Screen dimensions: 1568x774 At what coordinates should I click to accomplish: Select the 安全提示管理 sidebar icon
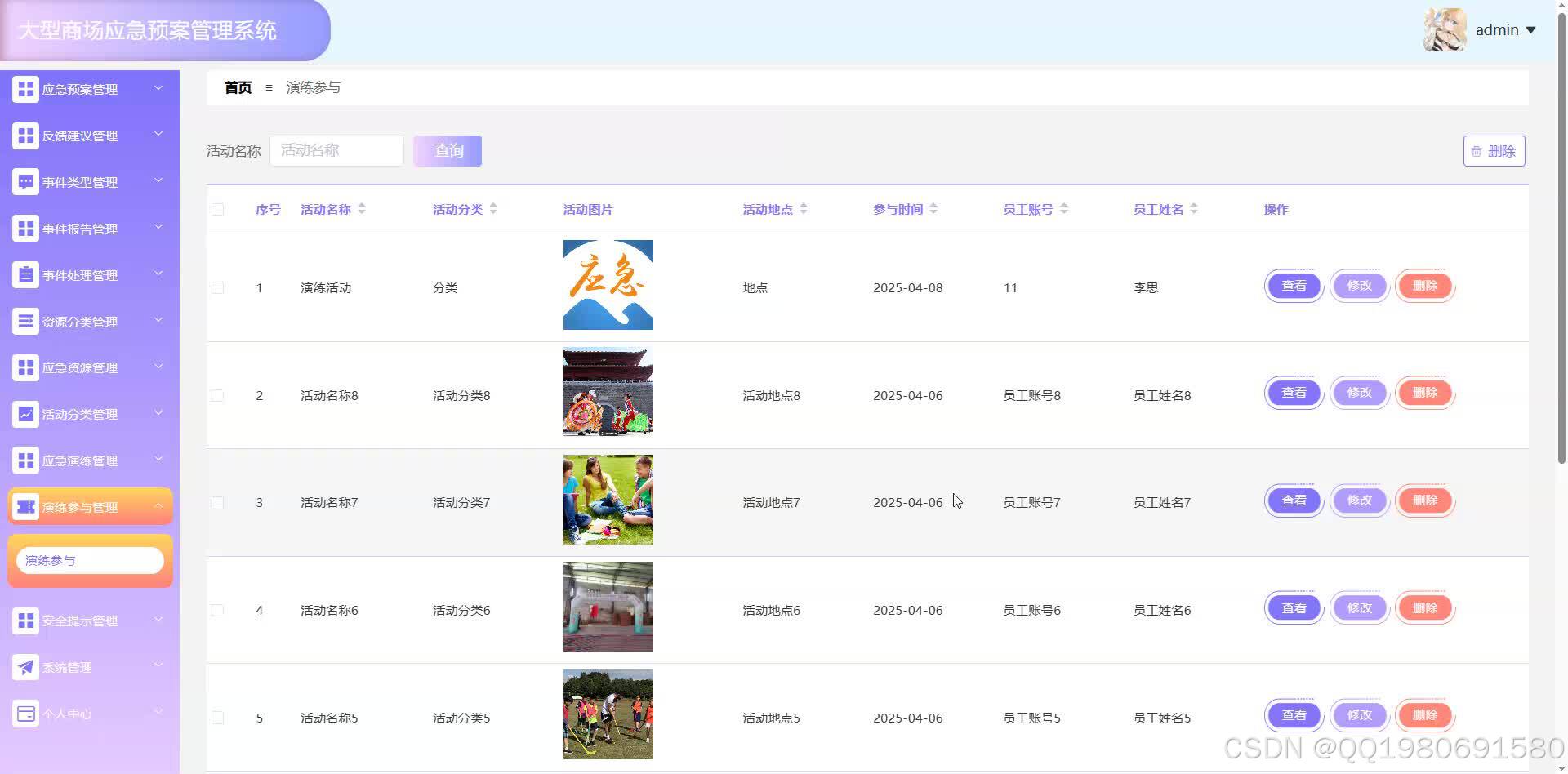[25, 621]
